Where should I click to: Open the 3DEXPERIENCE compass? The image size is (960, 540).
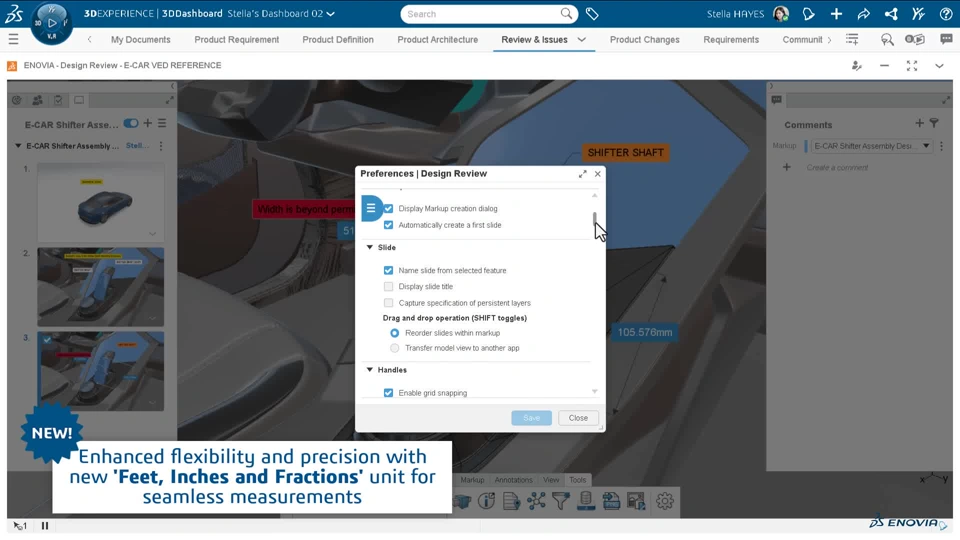[51, 23]
